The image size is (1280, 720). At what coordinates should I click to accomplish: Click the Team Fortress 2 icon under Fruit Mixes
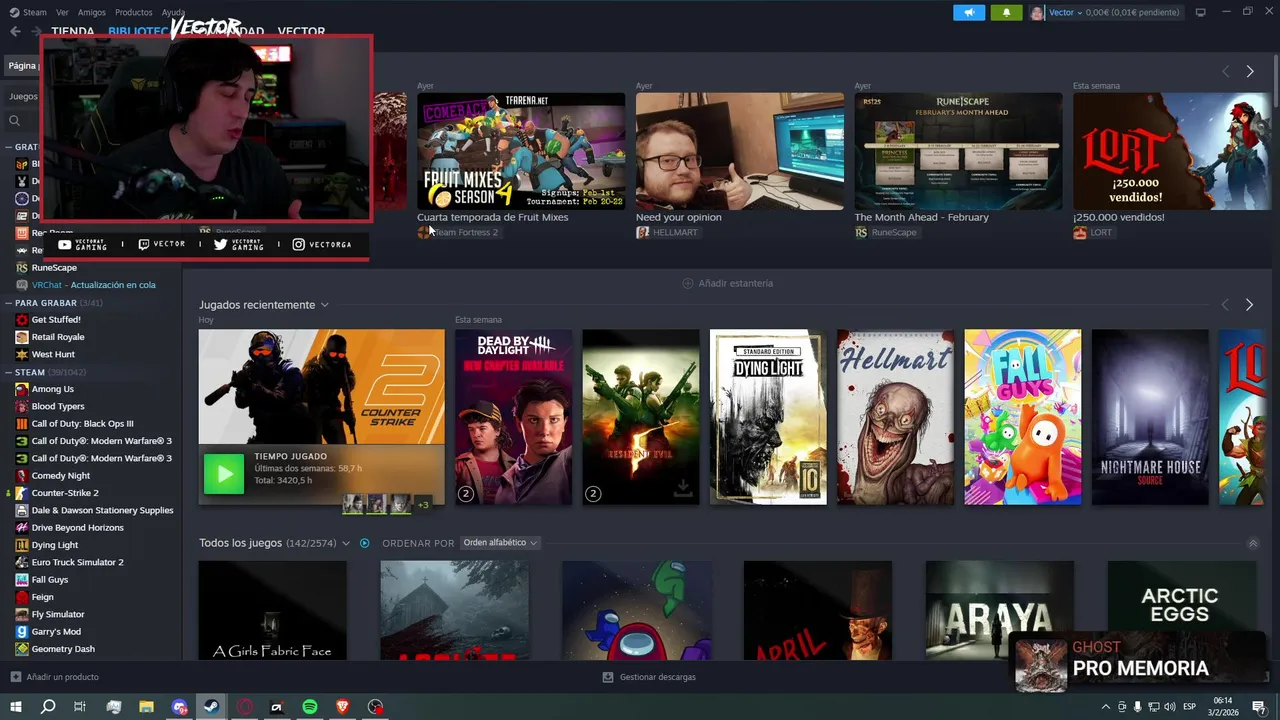[x=424, y=232]
